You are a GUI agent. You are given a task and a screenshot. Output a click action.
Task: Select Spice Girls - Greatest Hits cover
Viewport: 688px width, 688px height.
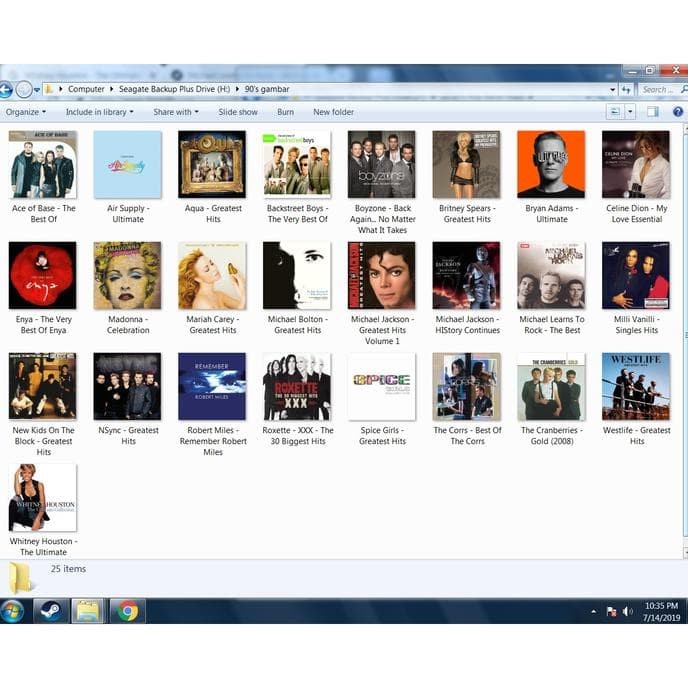point(382,387)
